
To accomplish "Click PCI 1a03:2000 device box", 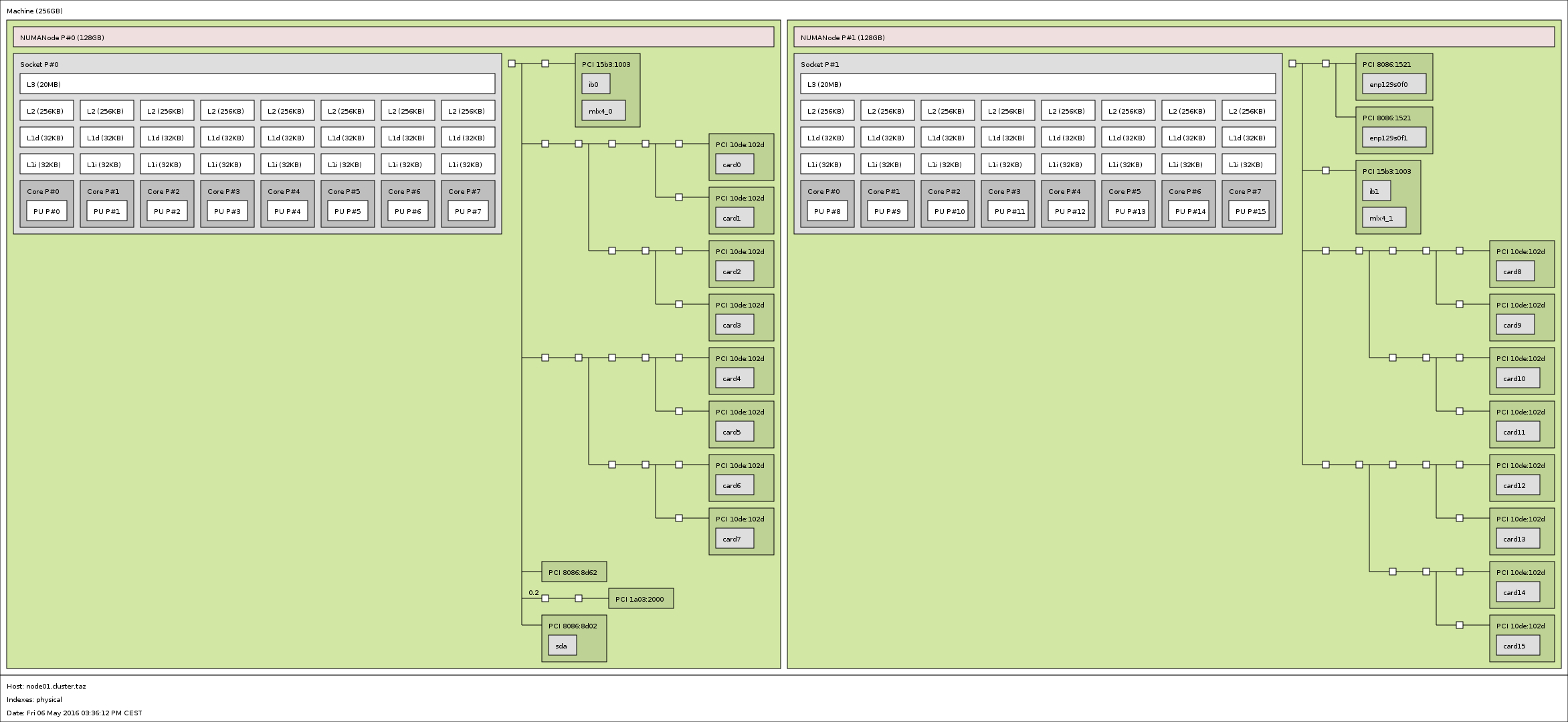I will 641,599.
